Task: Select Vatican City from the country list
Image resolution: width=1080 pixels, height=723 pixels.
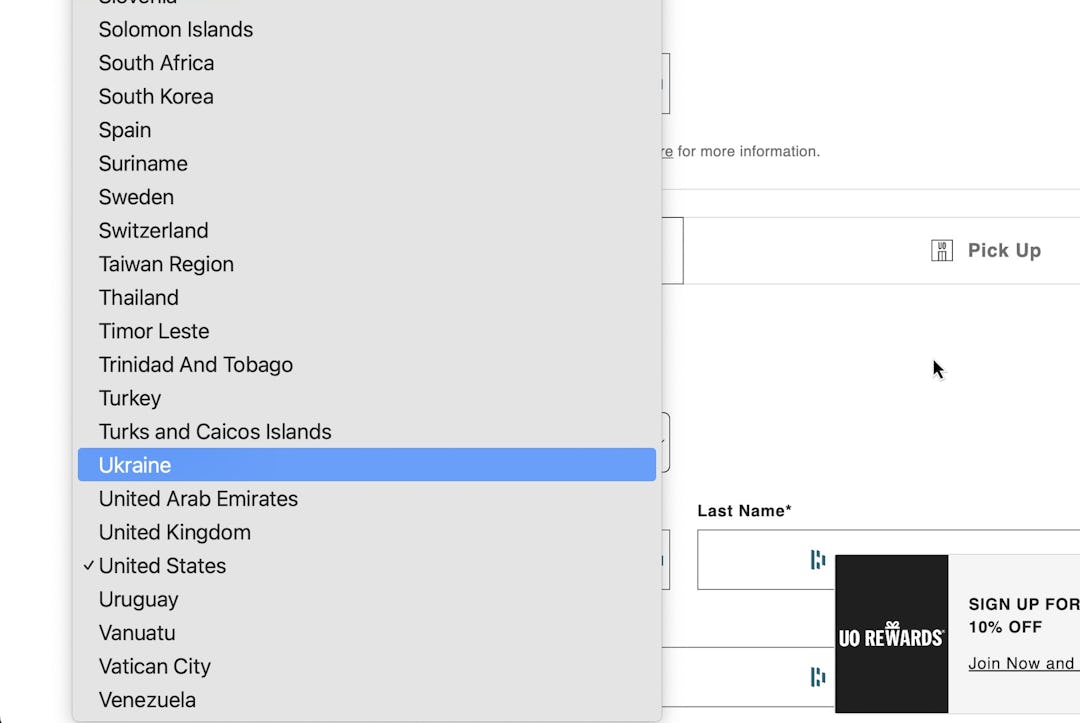Action: tap(155, 666)
